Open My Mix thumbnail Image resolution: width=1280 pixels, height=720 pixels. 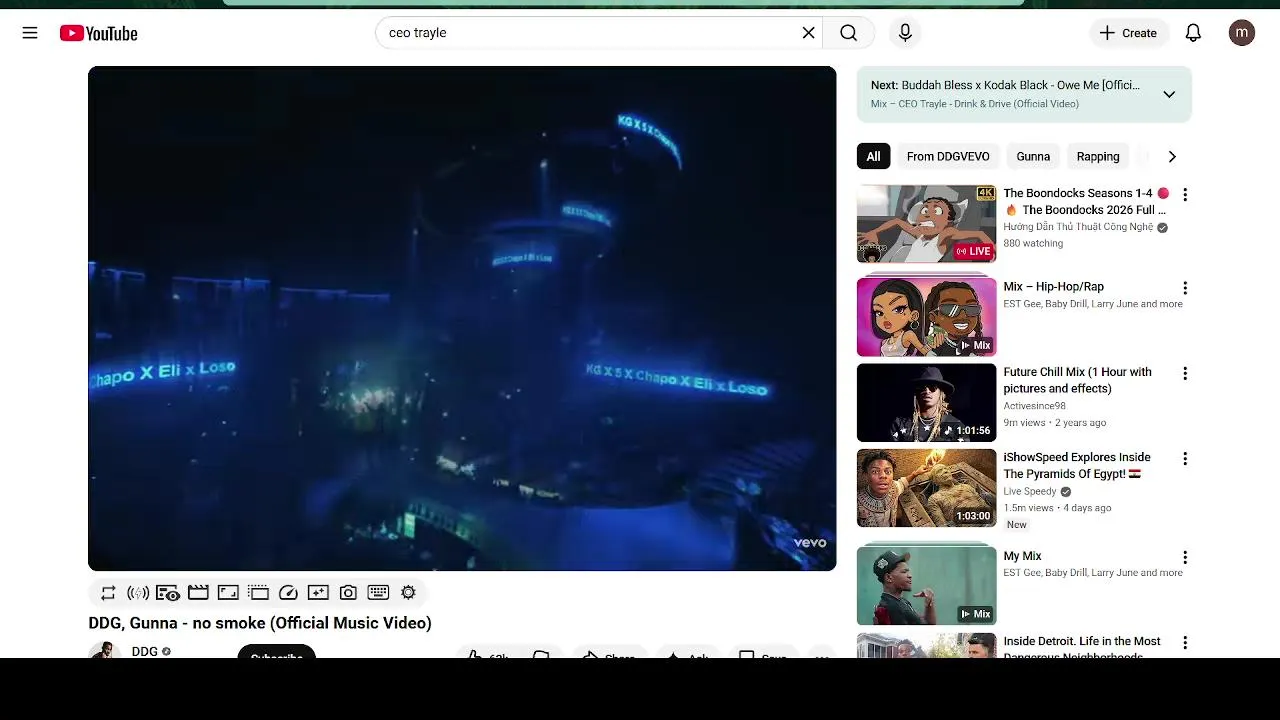click(x=926, y=586)
